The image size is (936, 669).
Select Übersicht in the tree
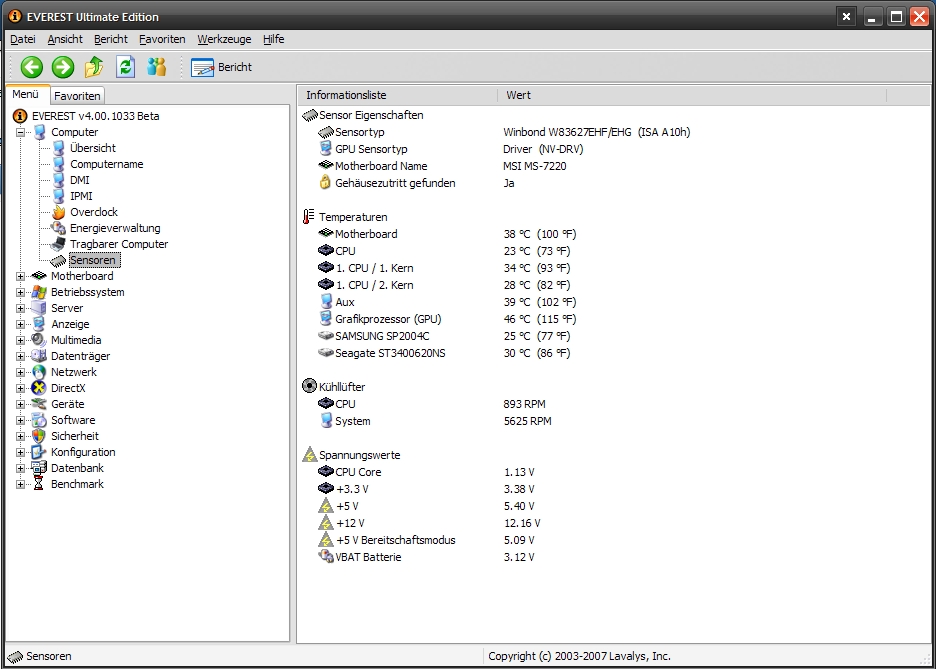[x=93, y=148]
